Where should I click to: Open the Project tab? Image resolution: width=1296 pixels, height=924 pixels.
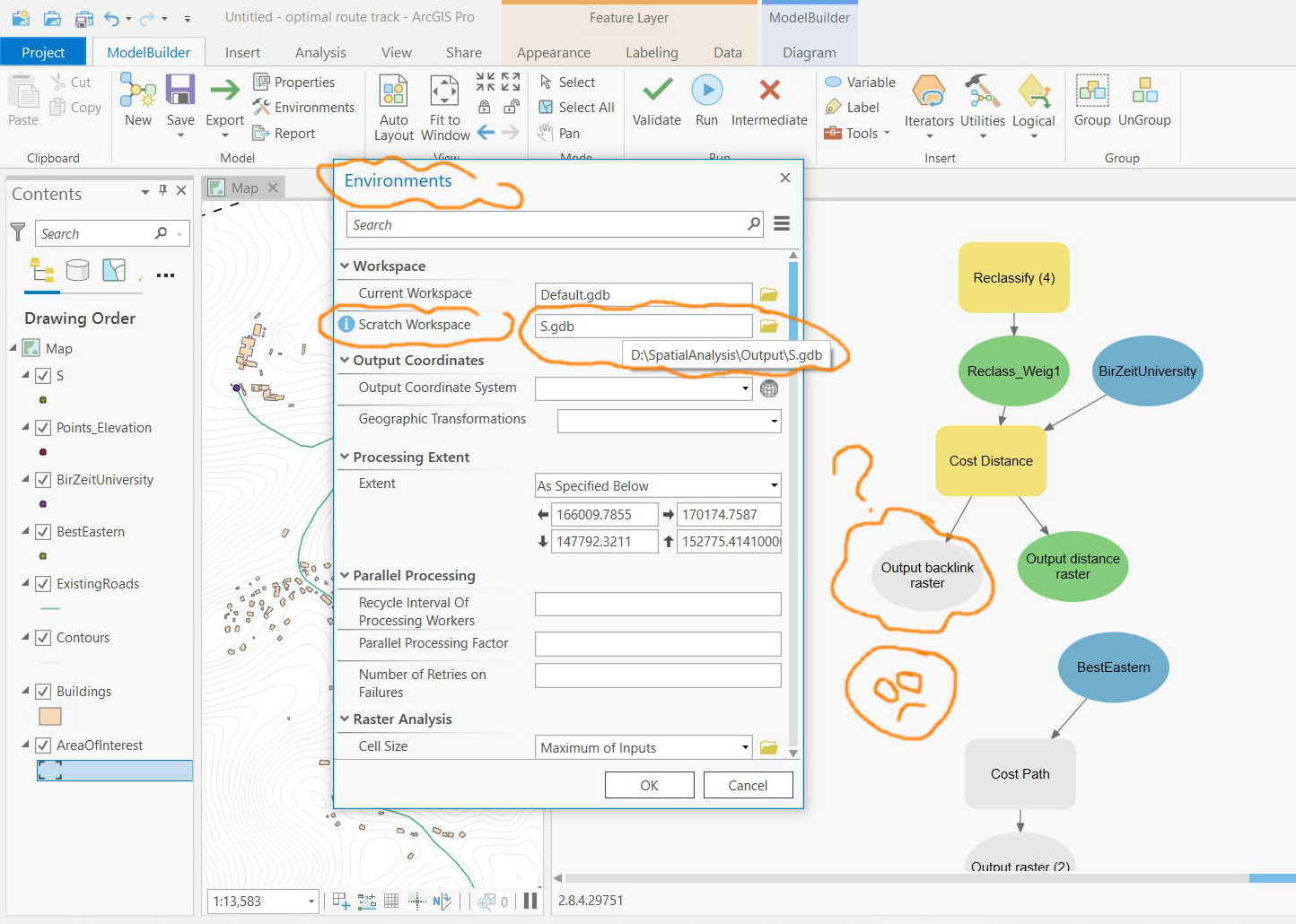pos(43,52)
